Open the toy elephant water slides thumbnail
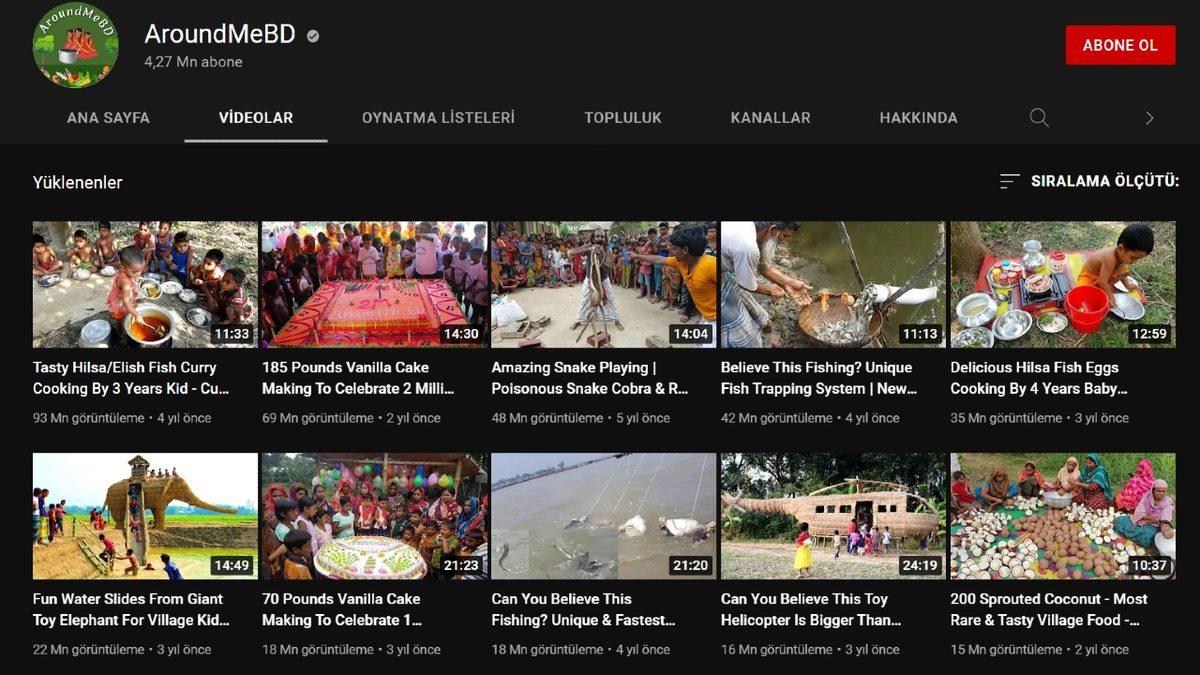The height and width of the screenshot is (675, 1200). pos(143,515)
